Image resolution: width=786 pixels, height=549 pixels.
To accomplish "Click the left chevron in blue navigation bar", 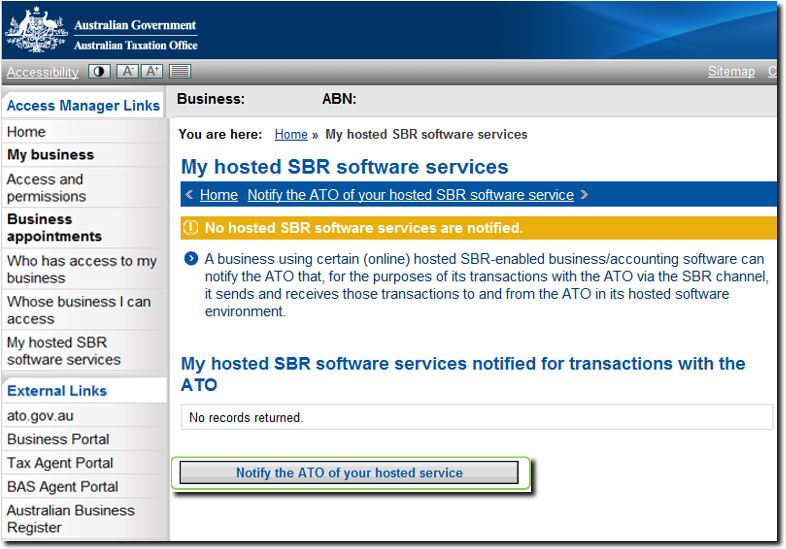I will coord(188,195).
